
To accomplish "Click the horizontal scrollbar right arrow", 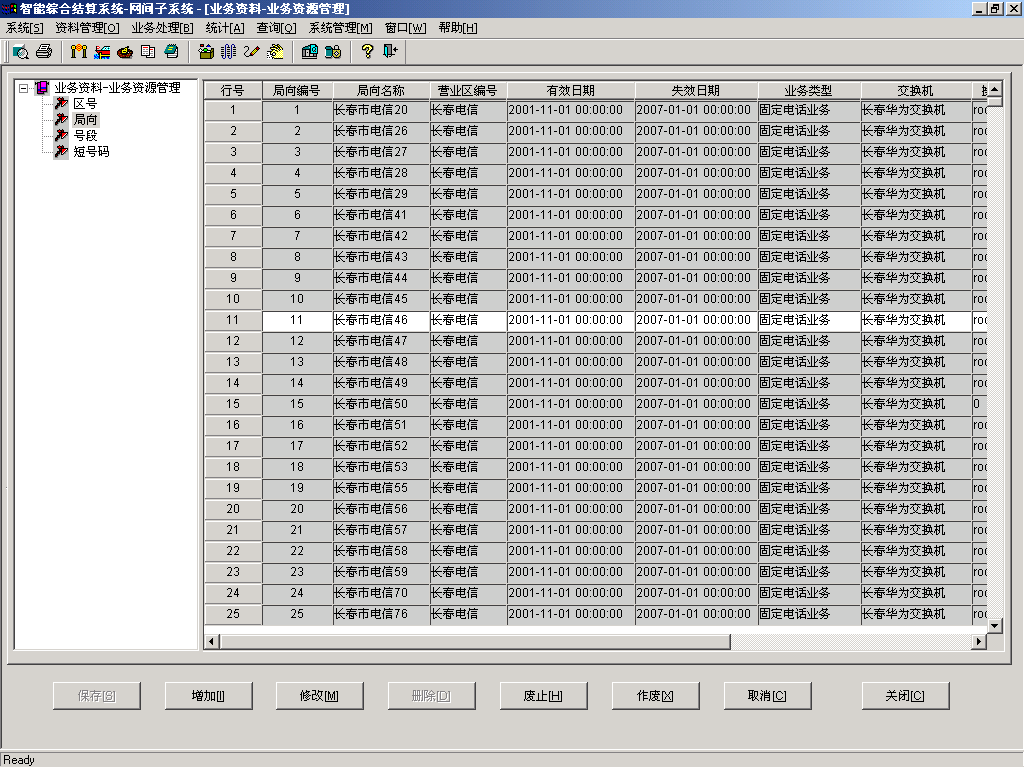I will tap(979, 641).
